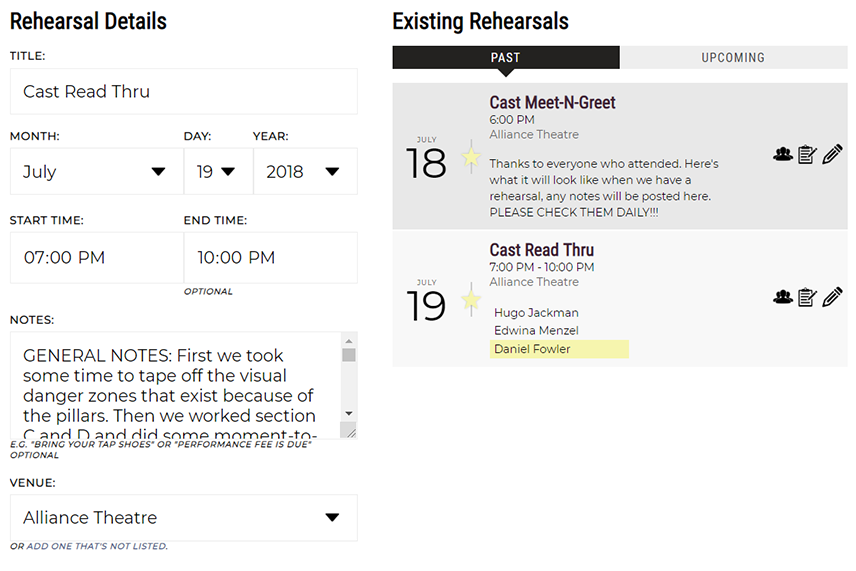Open the Year dropdown showing 2018
Screen dimensions: 856x571
305,171
